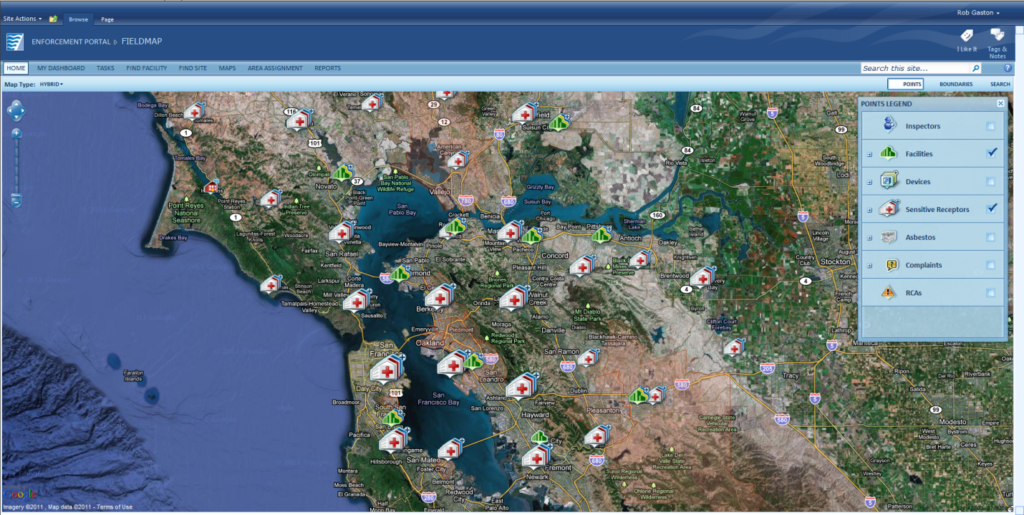Click the search magnifier icon

tap(976, 68)
